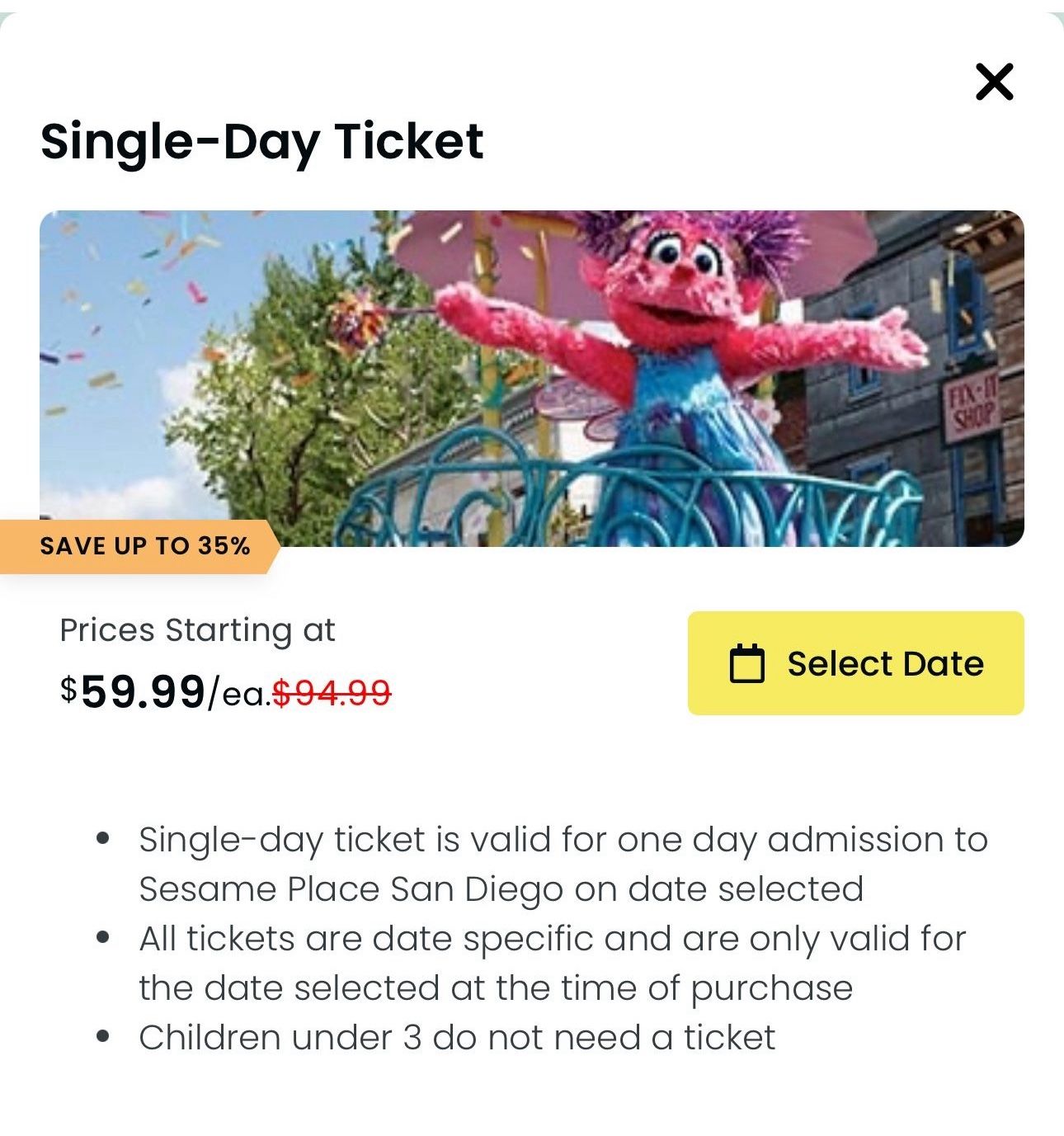Viewport: 1064px width, 1136px height.
Task: Click the date selected at purchase line
Action: (495, 988)
